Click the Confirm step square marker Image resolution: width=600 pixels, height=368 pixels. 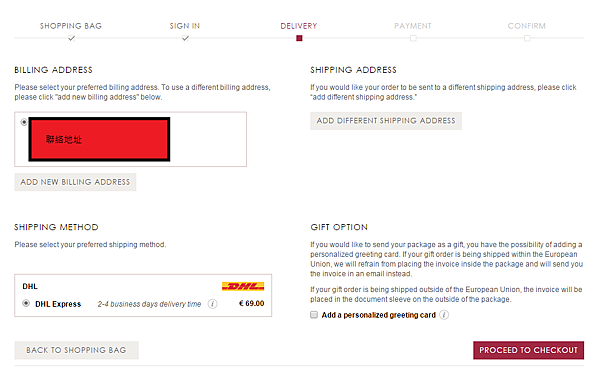pyautogui.click(x=527, y=38)
